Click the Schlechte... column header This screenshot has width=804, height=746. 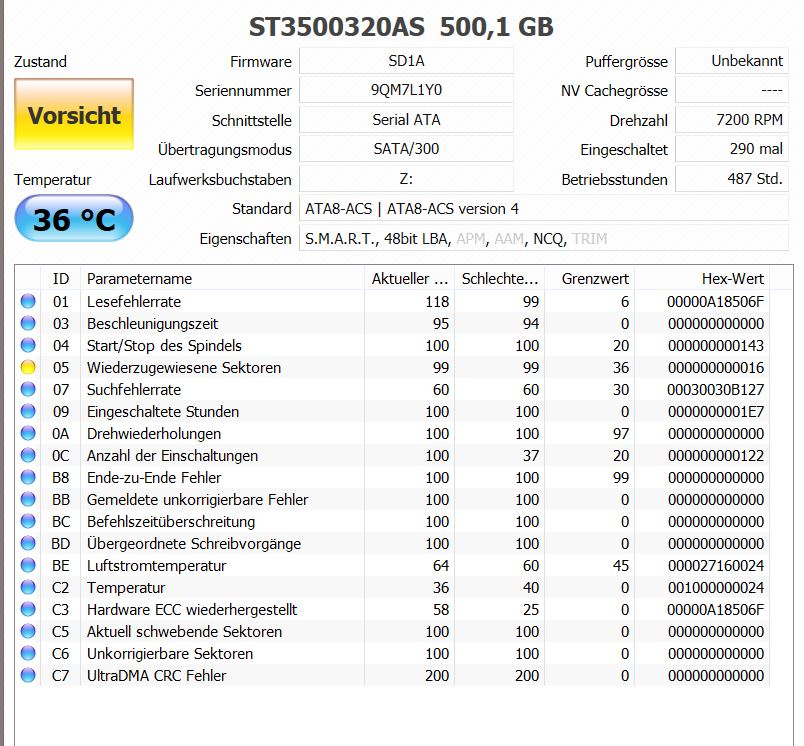pos(499,278)
